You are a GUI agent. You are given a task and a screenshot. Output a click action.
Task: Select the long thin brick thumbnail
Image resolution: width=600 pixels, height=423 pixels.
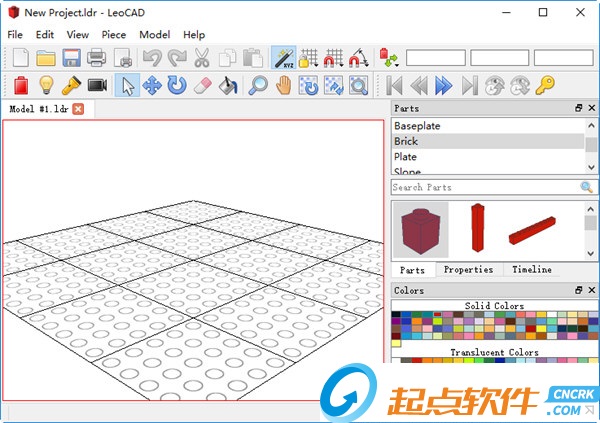coord(532,230)
